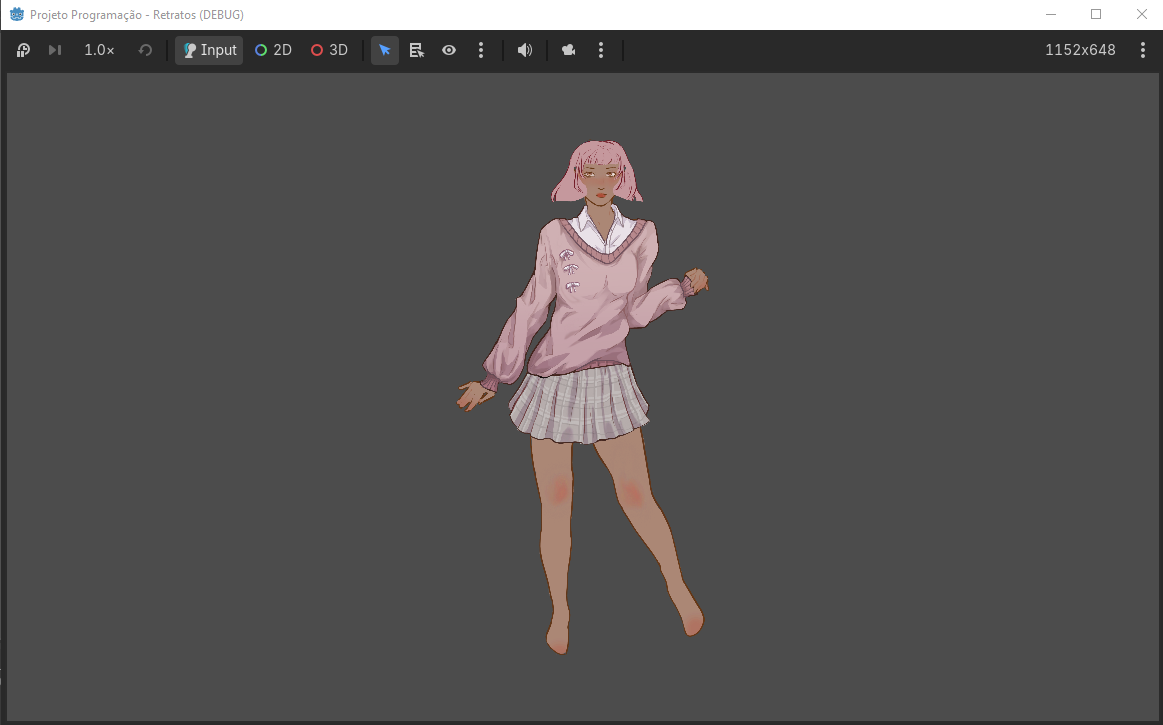Suspend the running game with the pause icon
The image size is (1163, 725).
coord(23,50)
